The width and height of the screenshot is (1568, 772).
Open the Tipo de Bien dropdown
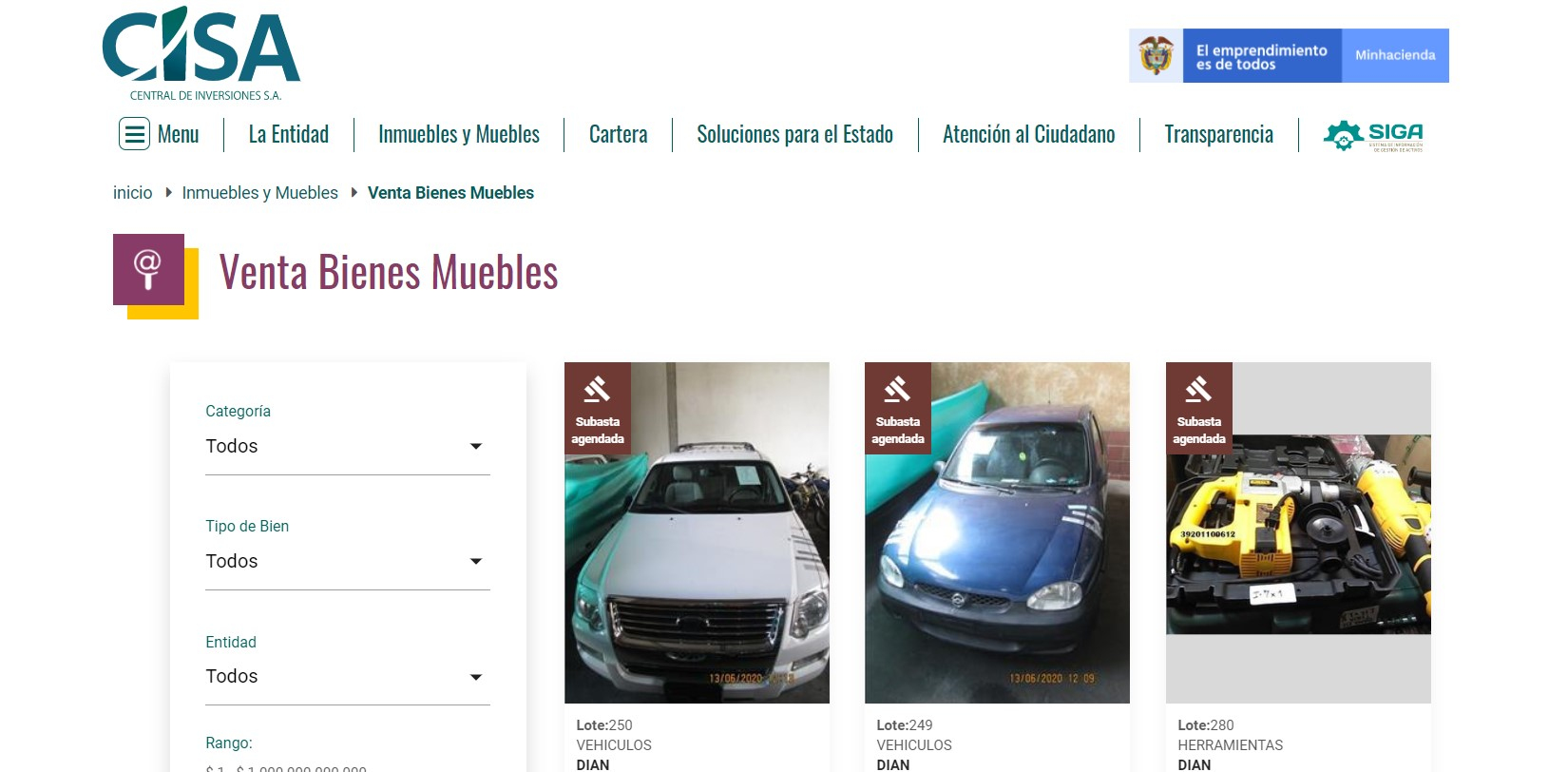tap(348, 562)
